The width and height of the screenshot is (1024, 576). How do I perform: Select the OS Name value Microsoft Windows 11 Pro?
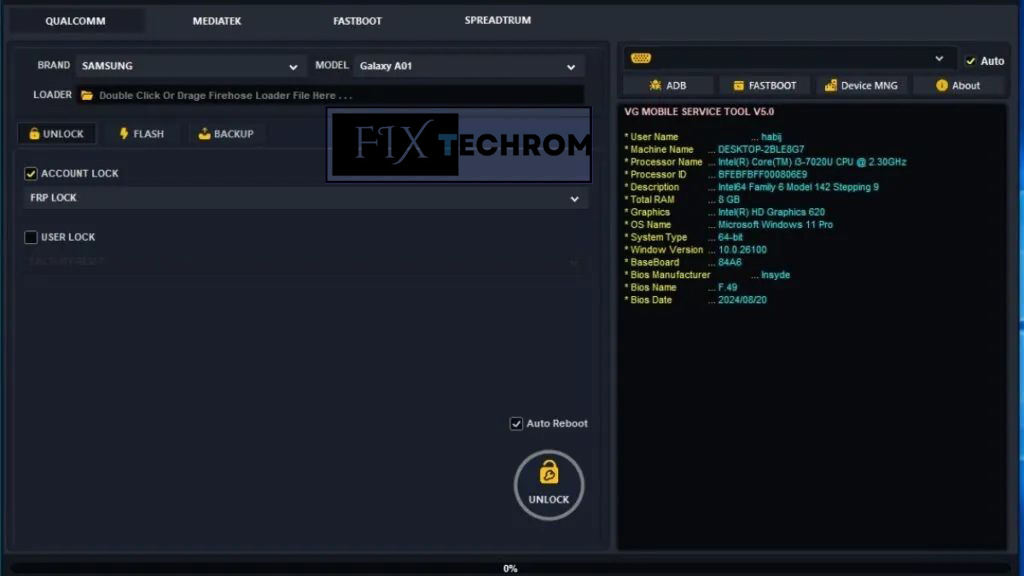tap(775, 225)
